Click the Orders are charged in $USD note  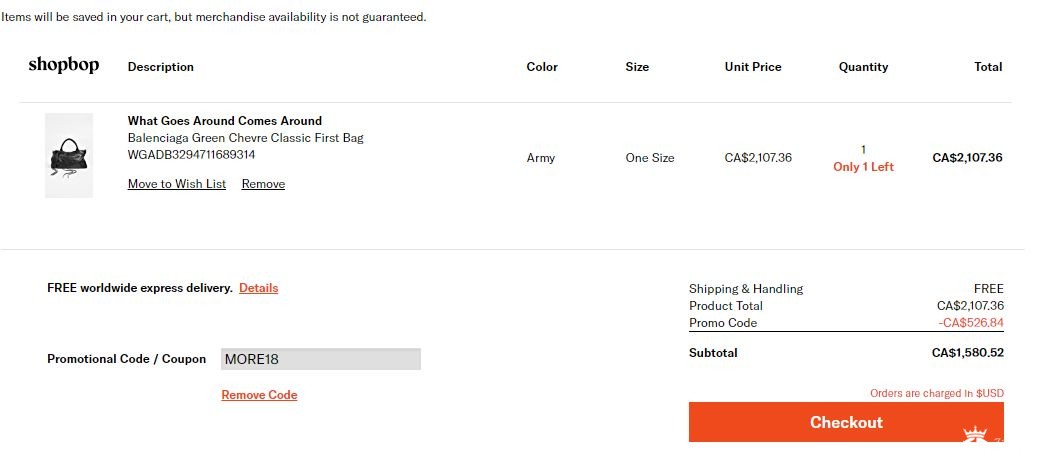(936, 394)
